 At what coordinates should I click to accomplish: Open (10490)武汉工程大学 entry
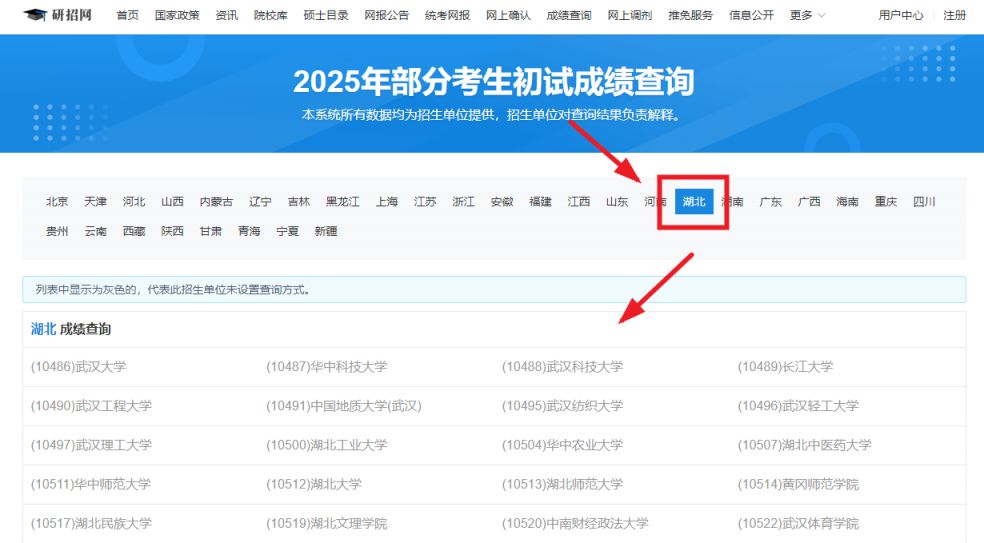(x=91, y=406)
